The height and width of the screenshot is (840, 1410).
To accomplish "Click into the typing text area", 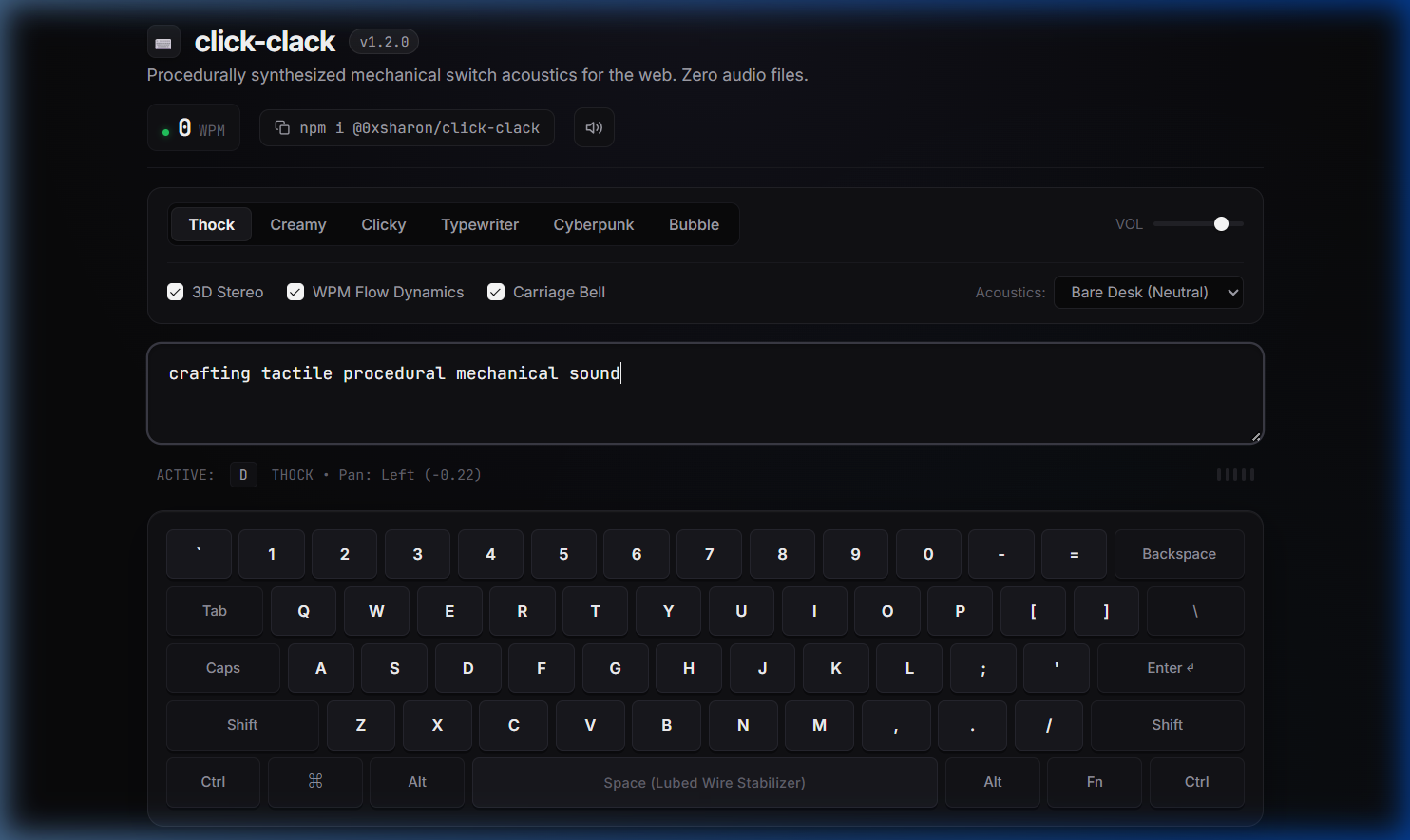I will (705, 393).
